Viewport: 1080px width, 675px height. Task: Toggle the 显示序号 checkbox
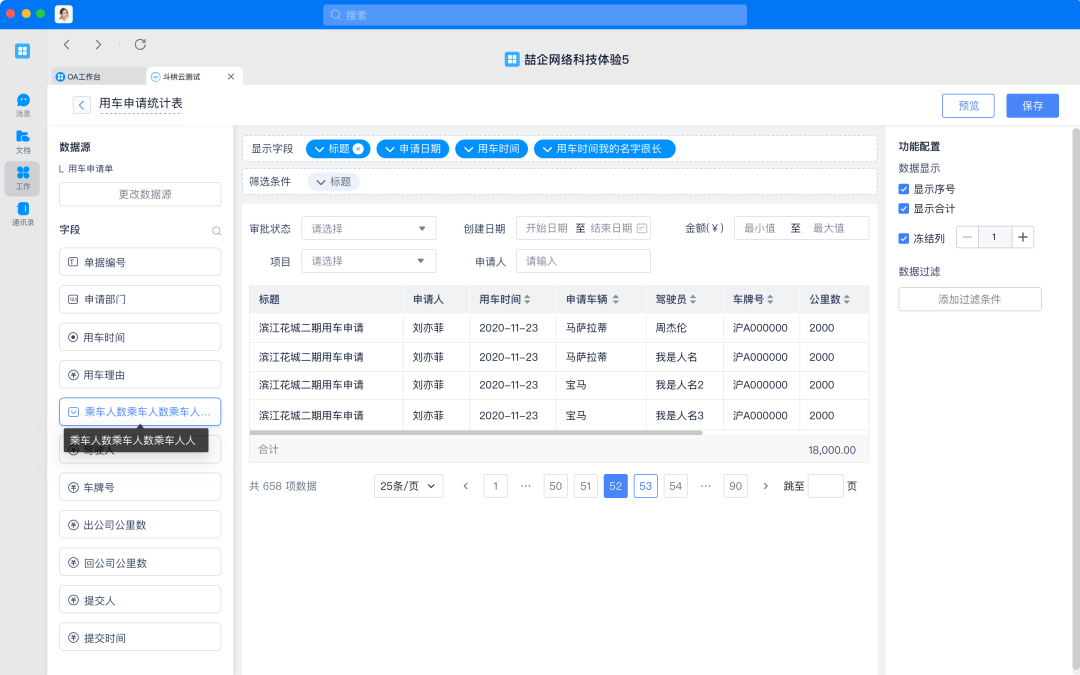click(x=904, y=189)
